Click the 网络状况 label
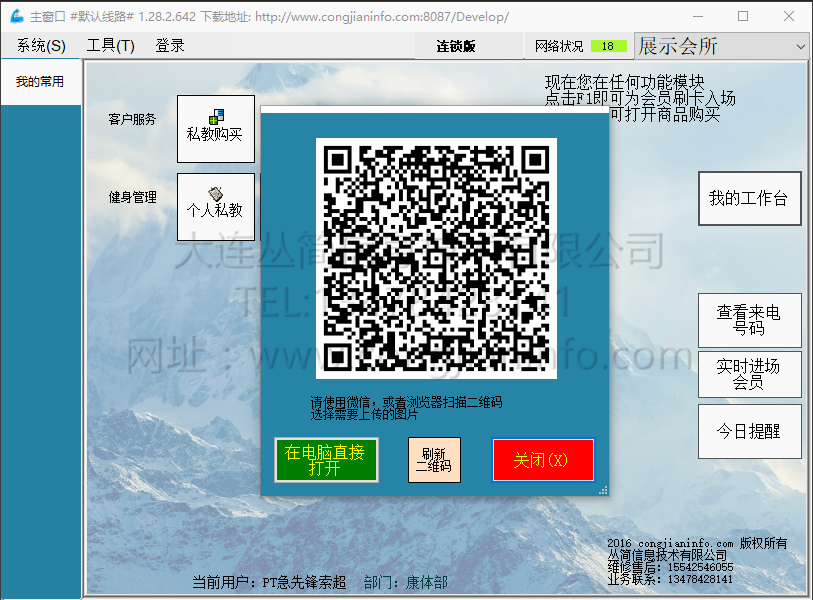 559,46
